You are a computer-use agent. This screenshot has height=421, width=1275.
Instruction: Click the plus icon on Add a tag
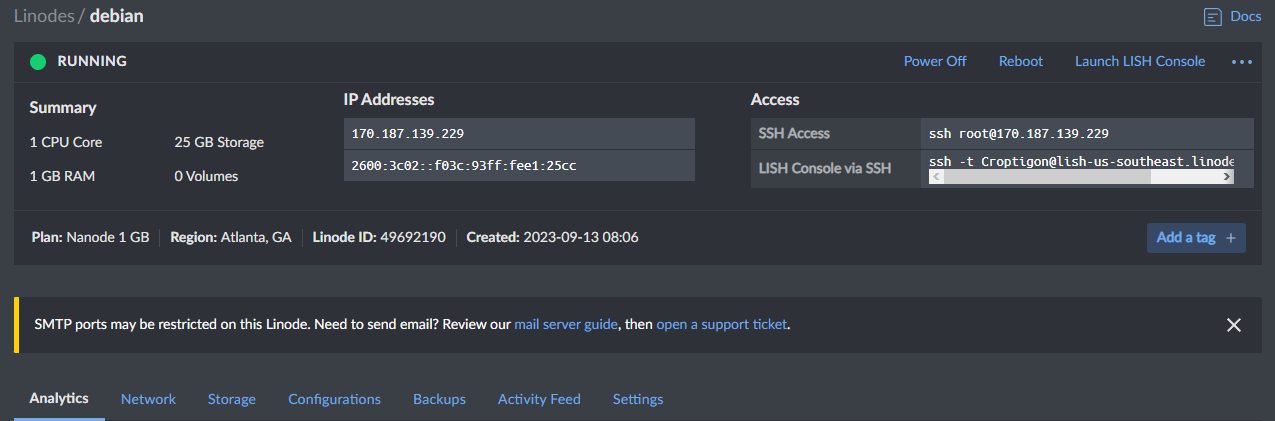pyautogui.click(x=1230, y=238)
